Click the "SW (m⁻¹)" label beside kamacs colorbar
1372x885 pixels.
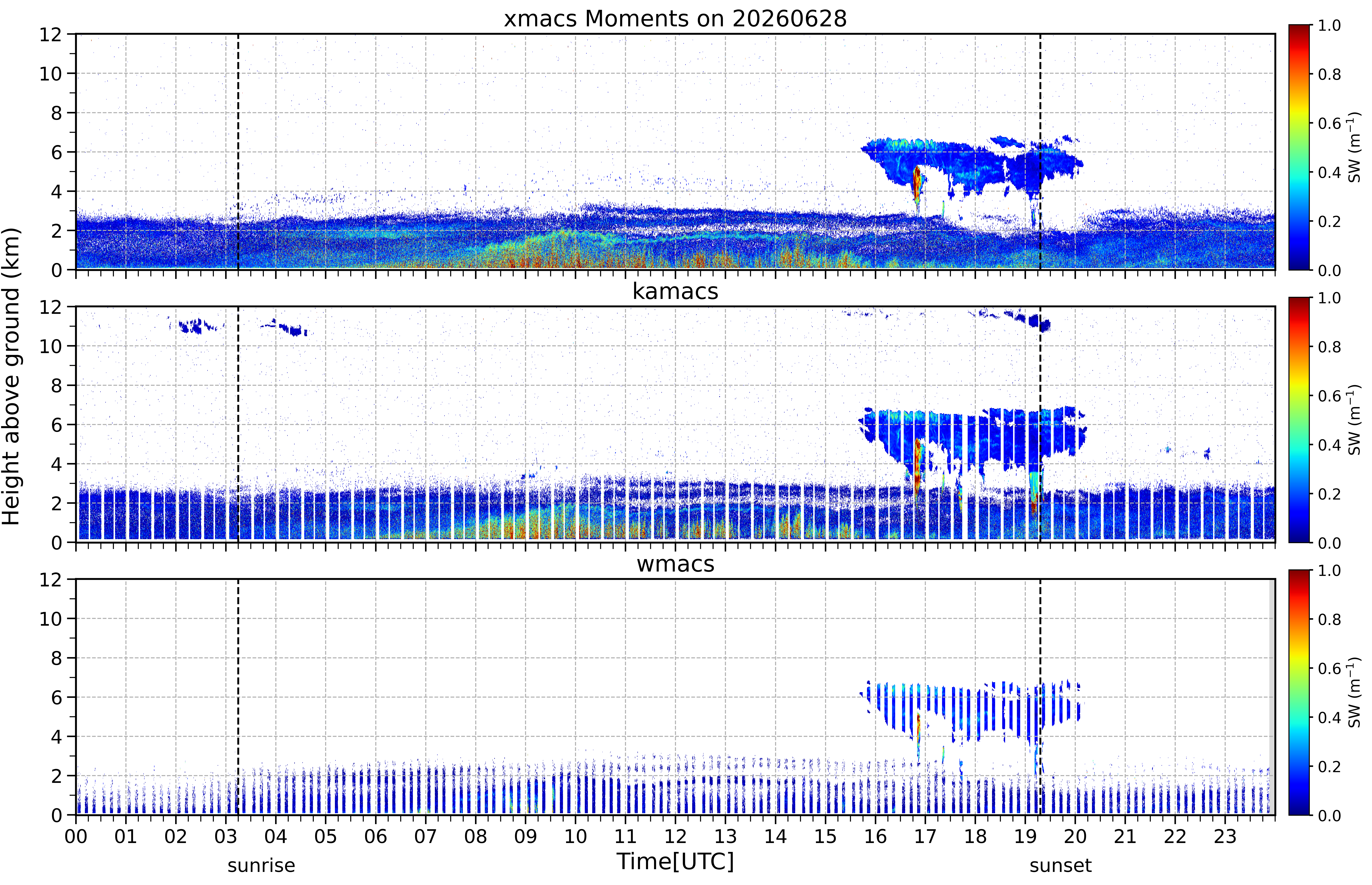1355,420
